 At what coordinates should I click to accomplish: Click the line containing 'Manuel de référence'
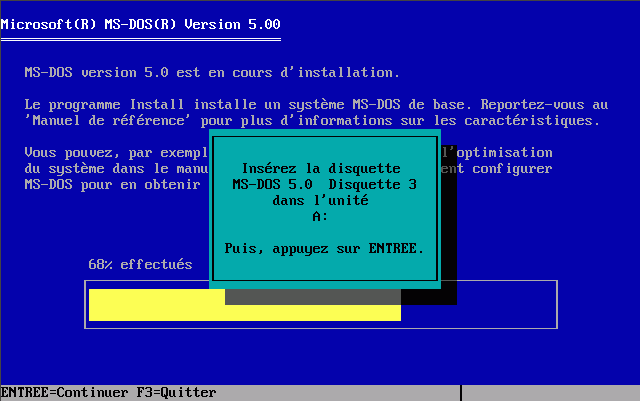(x=312, y=121)
